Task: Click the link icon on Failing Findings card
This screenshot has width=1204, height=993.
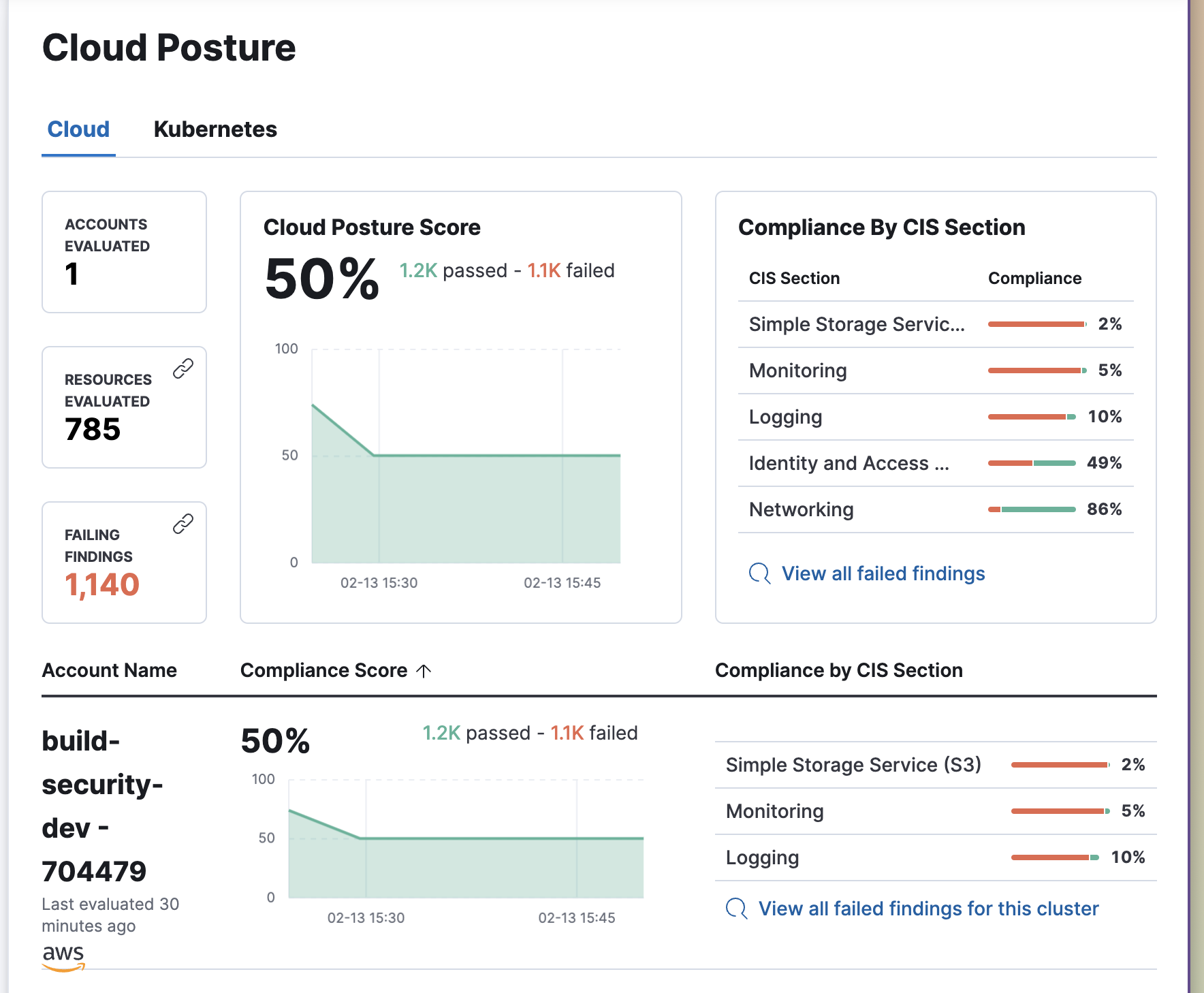Action: (x=183, y=523)
